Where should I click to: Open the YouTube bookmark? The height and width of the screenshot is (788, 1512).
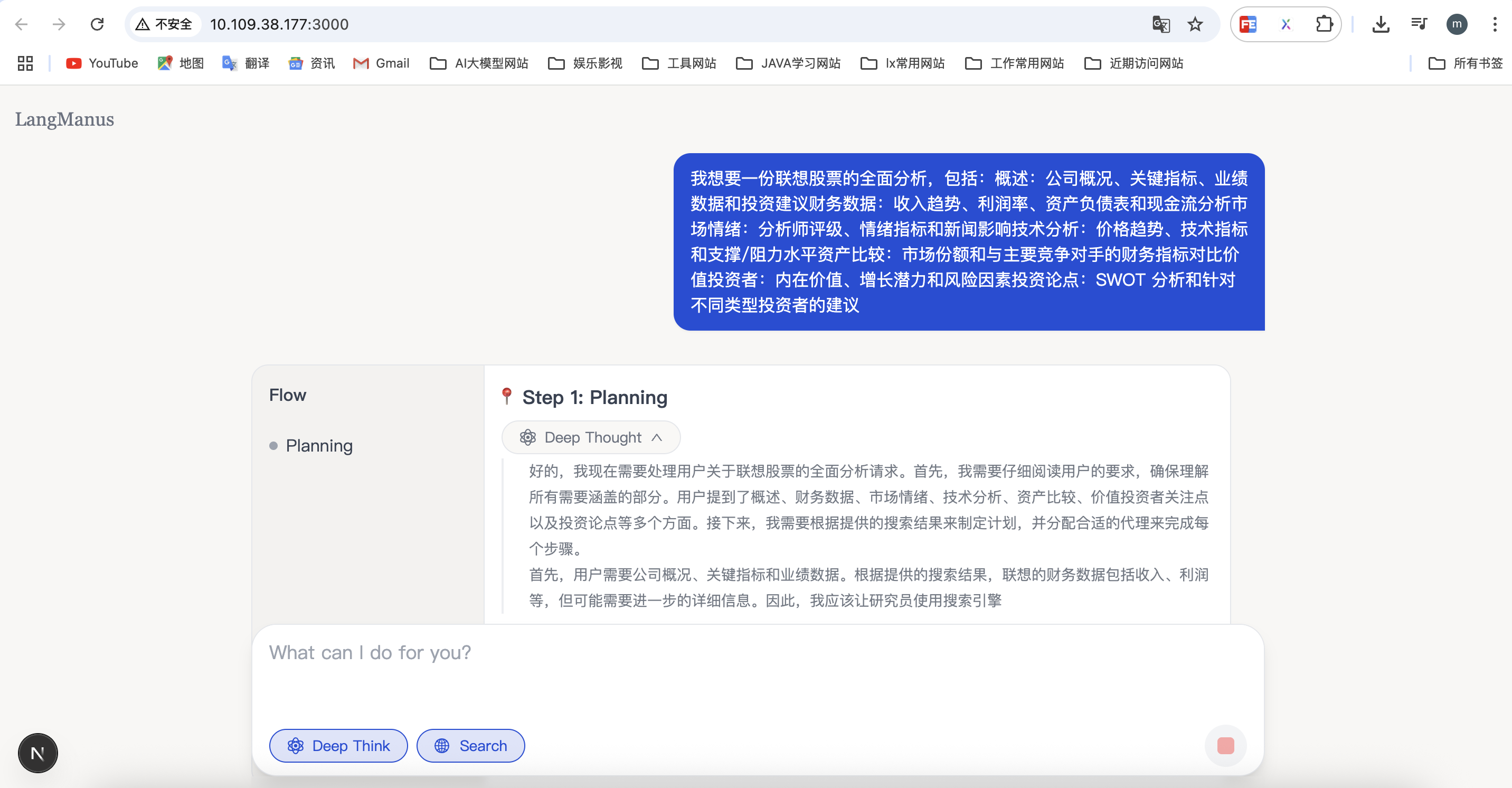click(102, 63)
